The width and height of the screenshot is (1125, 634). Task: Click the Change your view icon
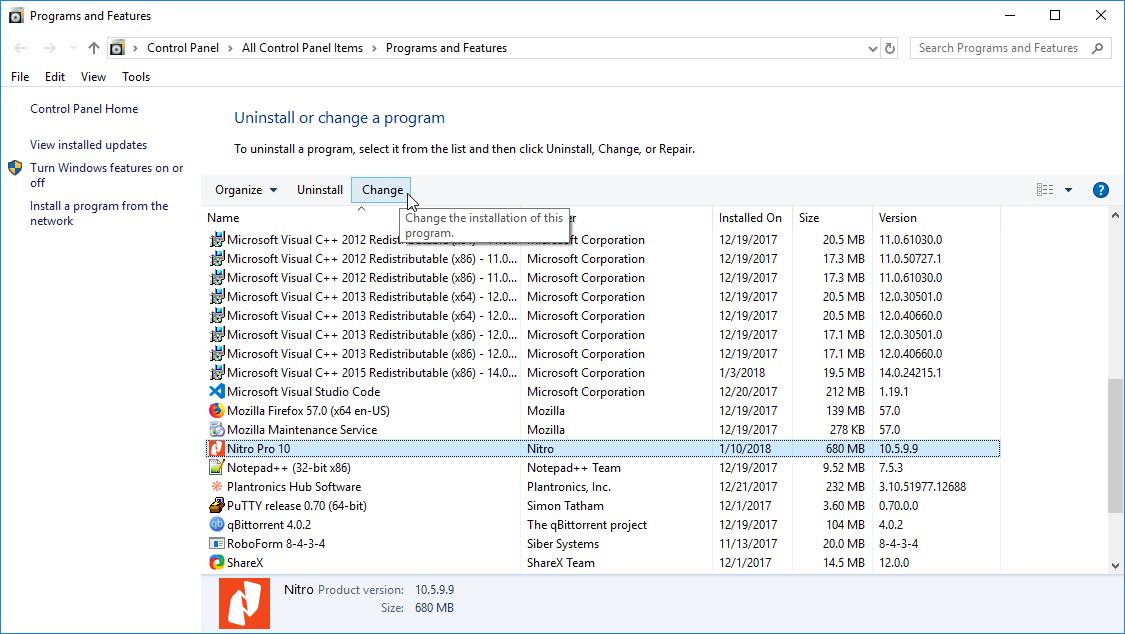pyautogui.click(x=1045, y=190)
